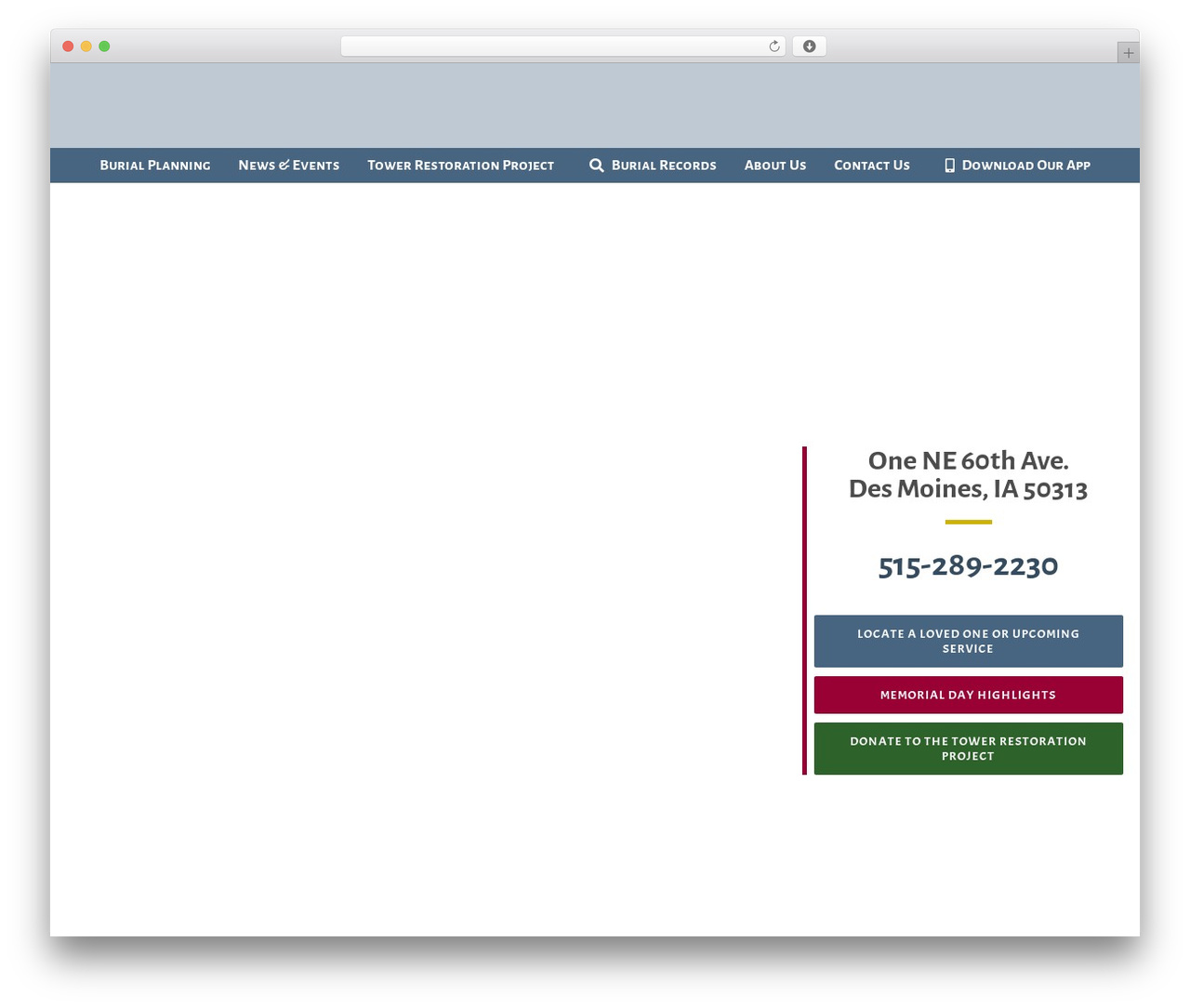1190x1008 pixels.
Task: Open Memorial Day Highlights button
Action: pos(969,695)
